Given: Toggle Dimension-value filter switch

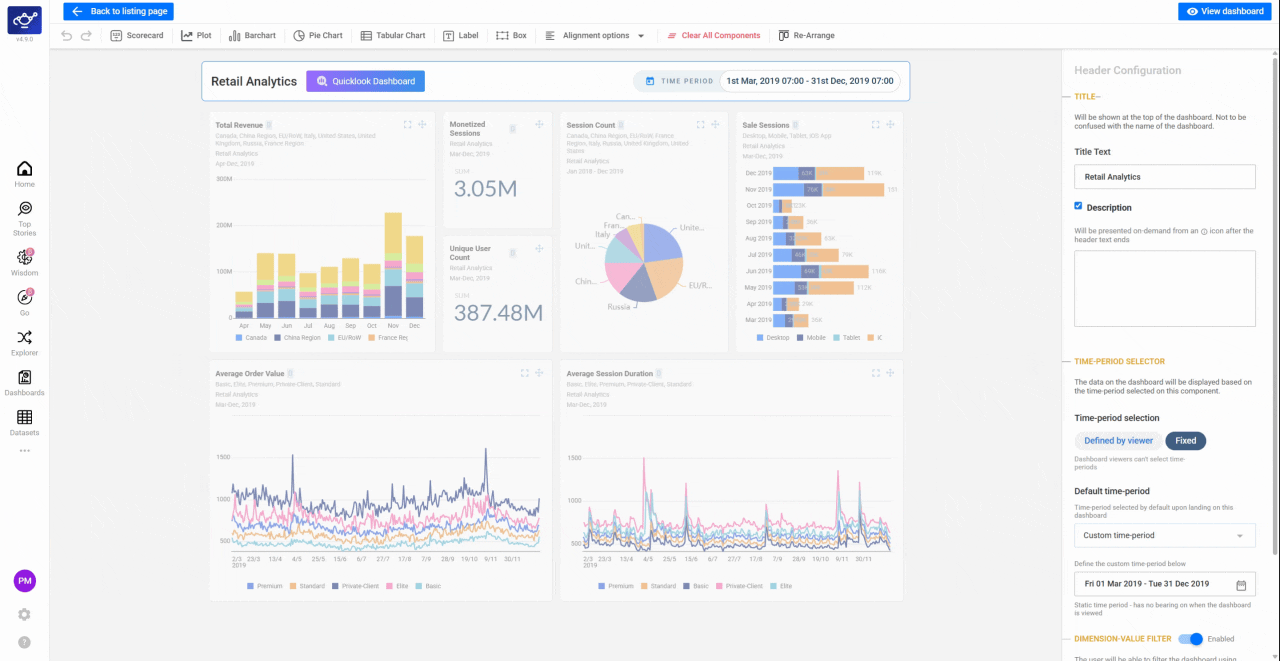Looking at the screenshot, I should (x=1190, y=639).
